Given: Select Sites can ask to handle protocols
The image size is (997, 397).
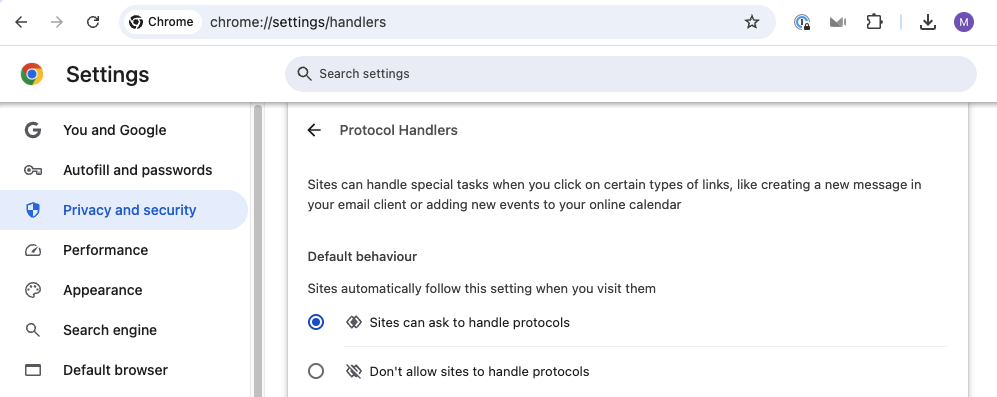Looking at the screenshot, I should click(316, 323).
